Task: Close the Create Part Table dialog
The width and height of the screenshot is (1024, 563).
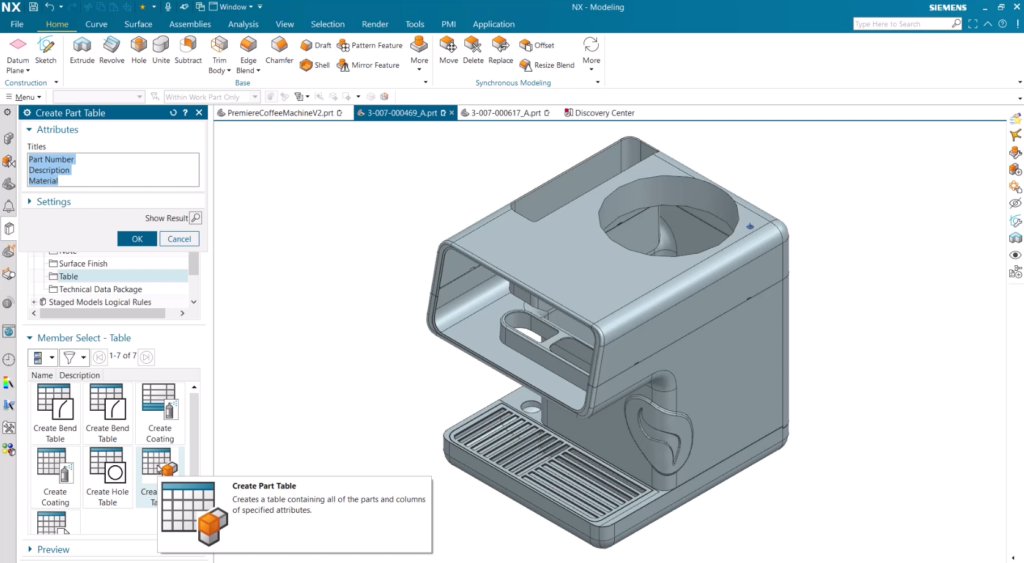Action: tap(199, 112)
